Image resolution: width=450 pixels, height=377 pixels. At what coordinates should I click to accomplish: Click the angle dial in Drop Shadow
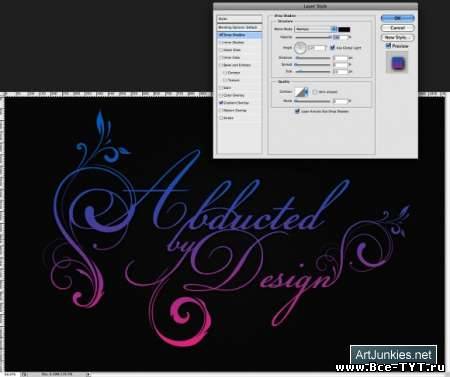click(x=300, y=48)
